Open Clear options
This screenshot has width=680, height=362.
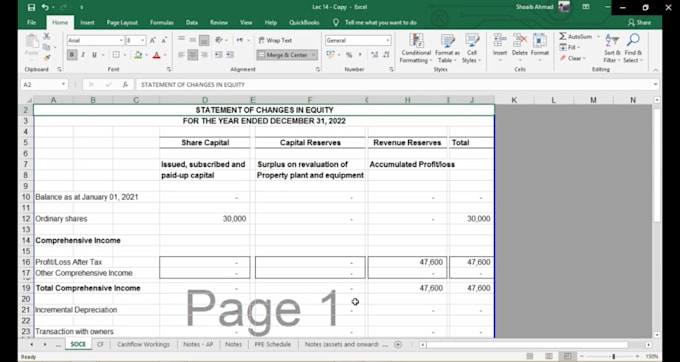572,58
